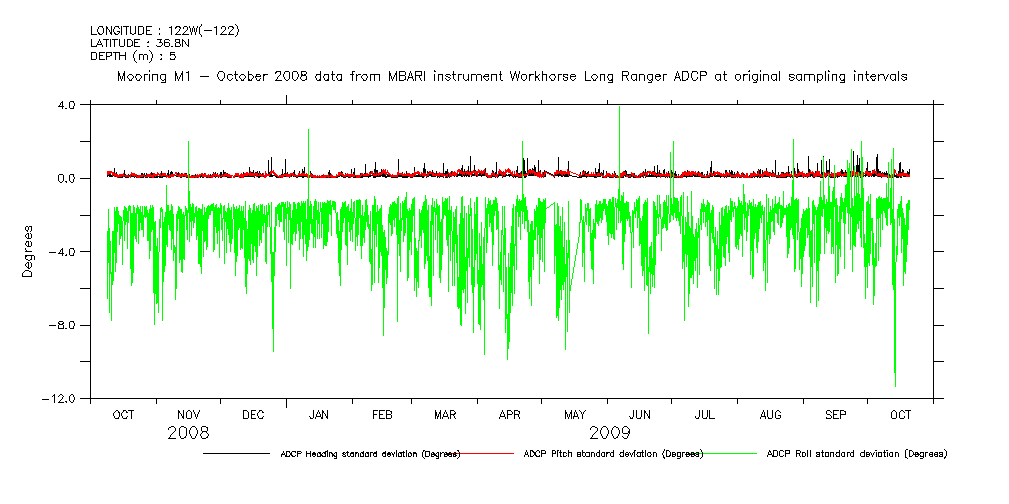Click the -12.0 y-axis tick label

[62, 399]
